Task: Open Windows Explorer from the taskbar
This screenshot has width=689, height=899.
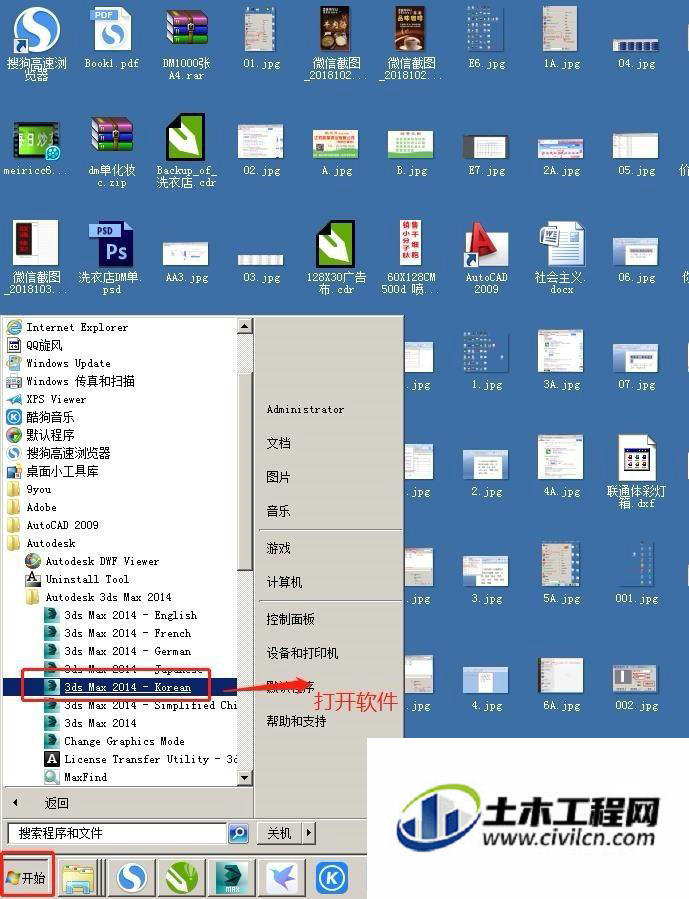Action: point(80,877)
